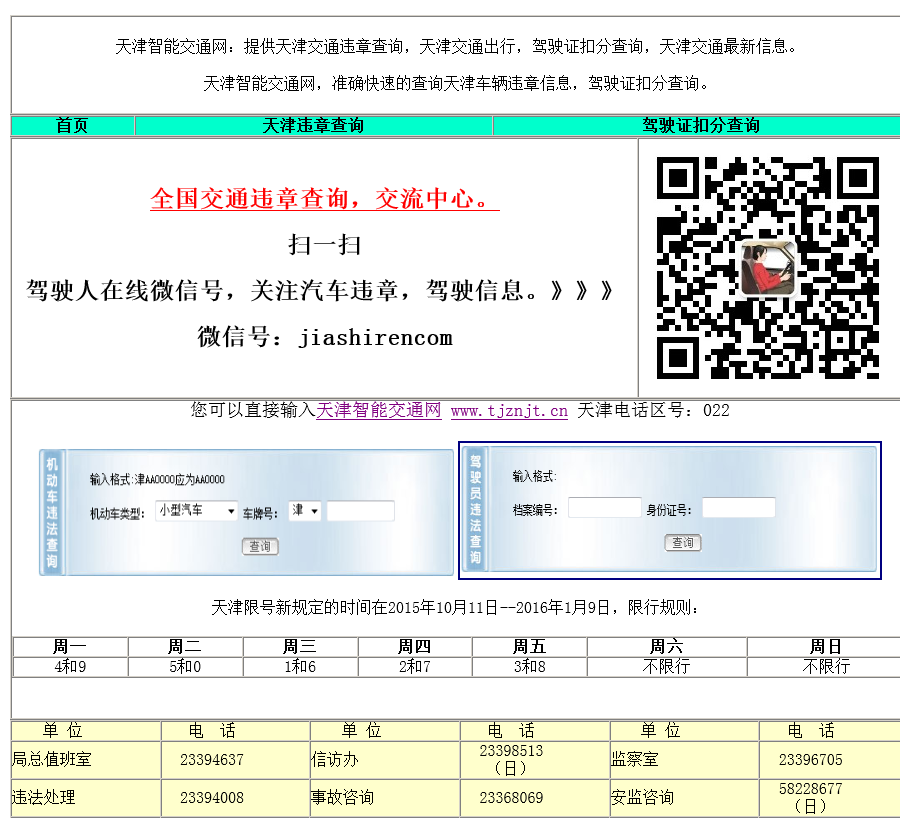Click 查询 in vehicle violation panel
Image resolution: width=900 pixels, height=818 pixels.
point(260,546)
